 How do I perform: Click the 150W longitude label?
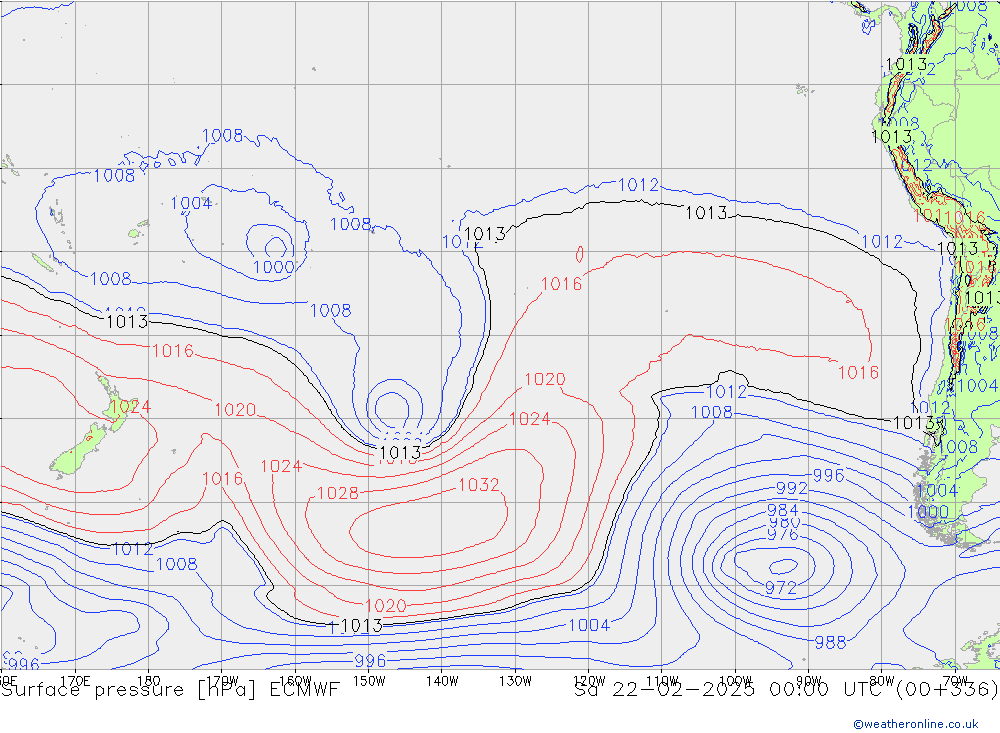coord(369,681)
